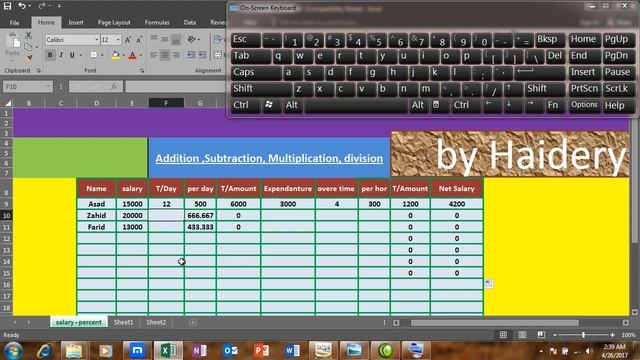Click the Orientation text-angle icon
This screenshot has height=360, width=640.
coord(191,39)
